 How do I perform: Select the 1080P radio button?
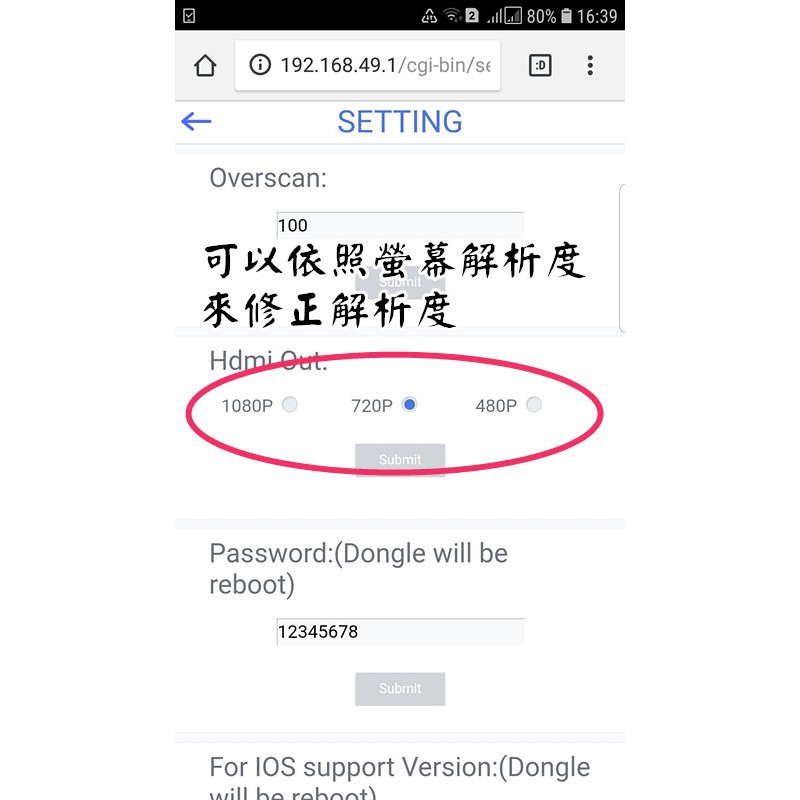[x=290, y=405]
